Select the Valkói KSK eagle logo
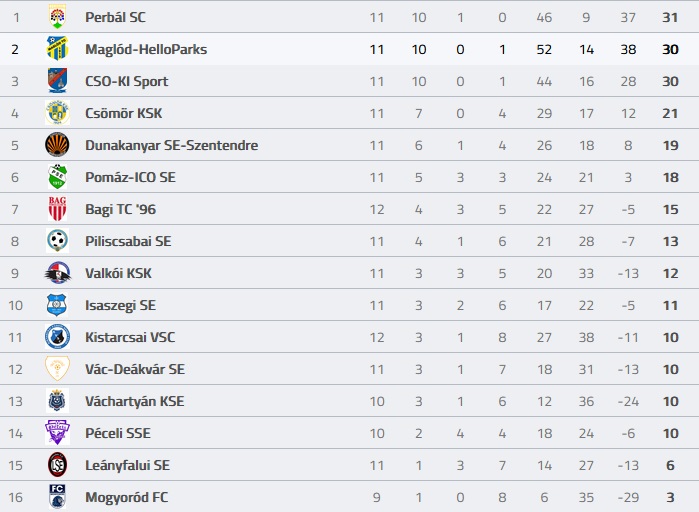 57,273
